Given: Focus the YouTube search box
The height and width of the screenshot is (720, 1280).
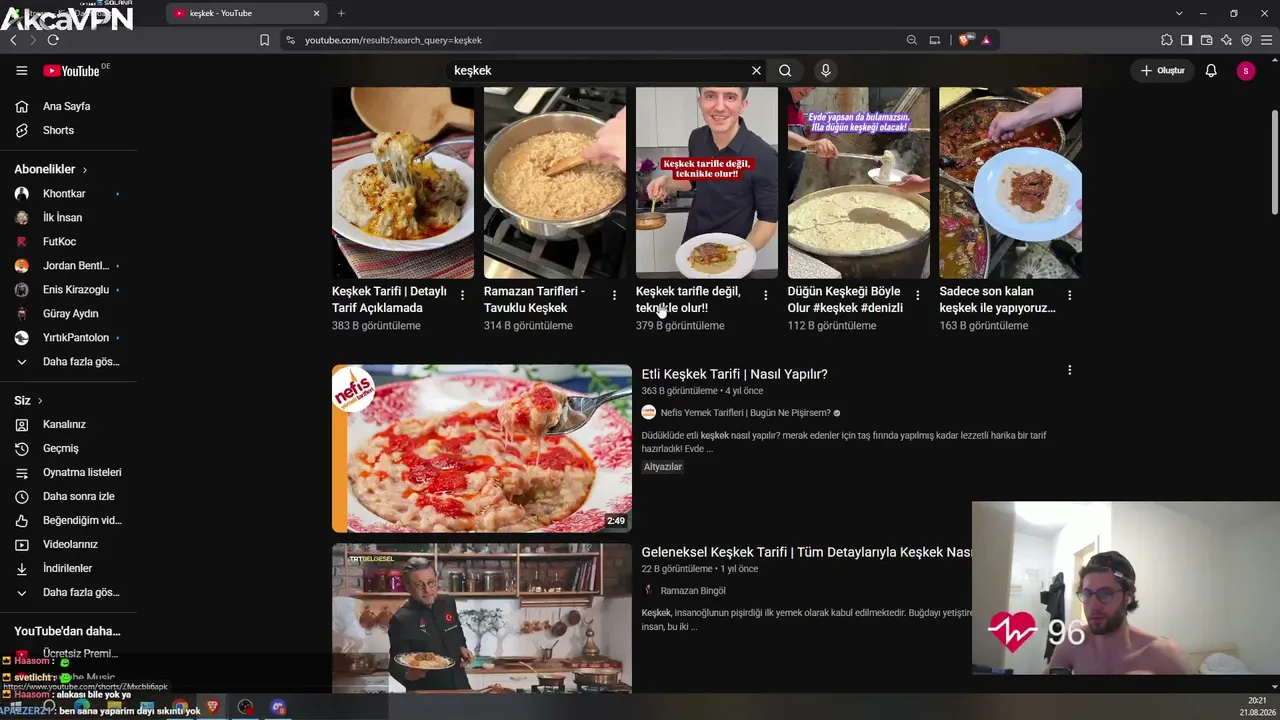Looking at the screenshot, I should coord(598,71).
